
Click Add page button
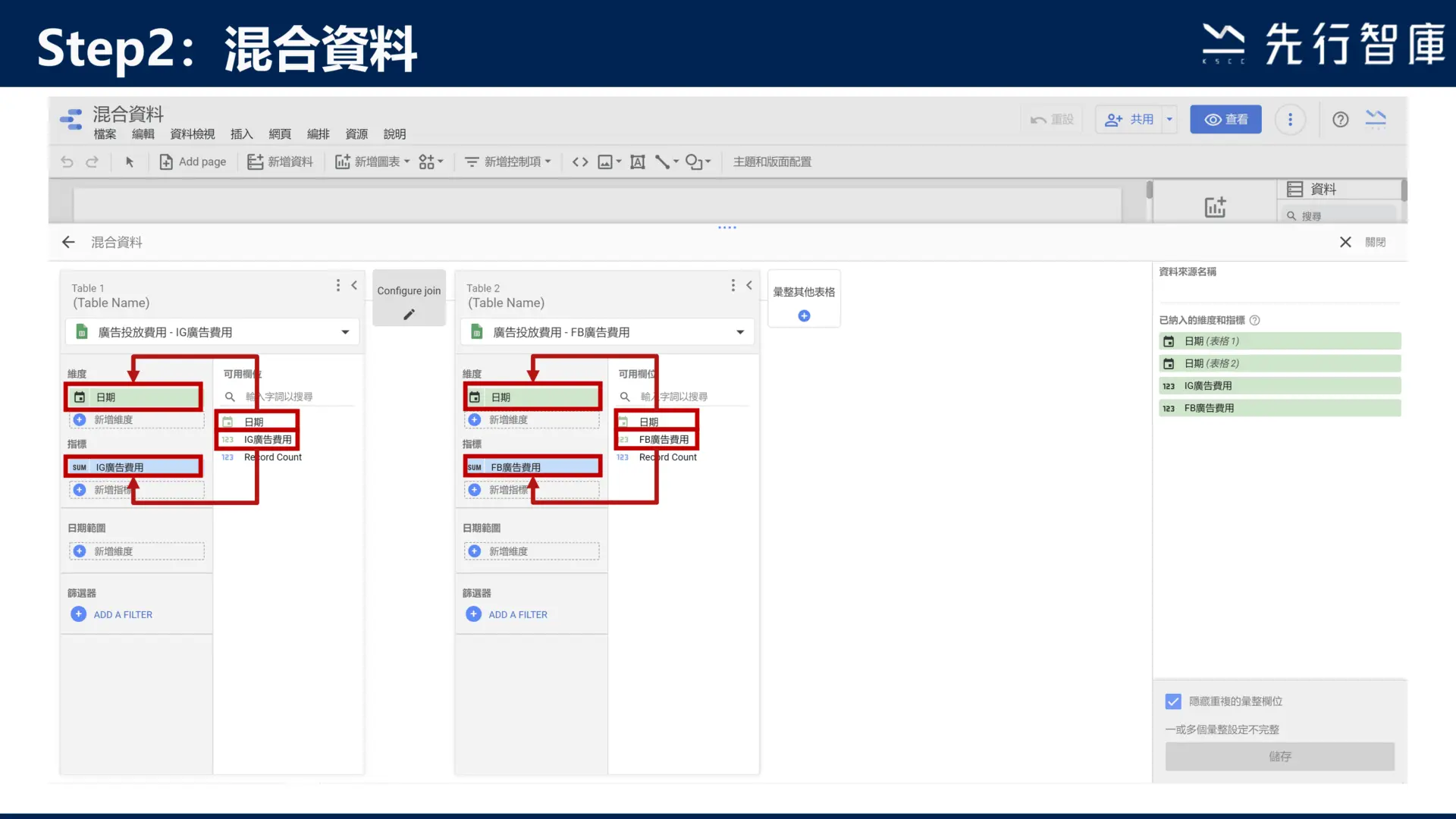193,162
